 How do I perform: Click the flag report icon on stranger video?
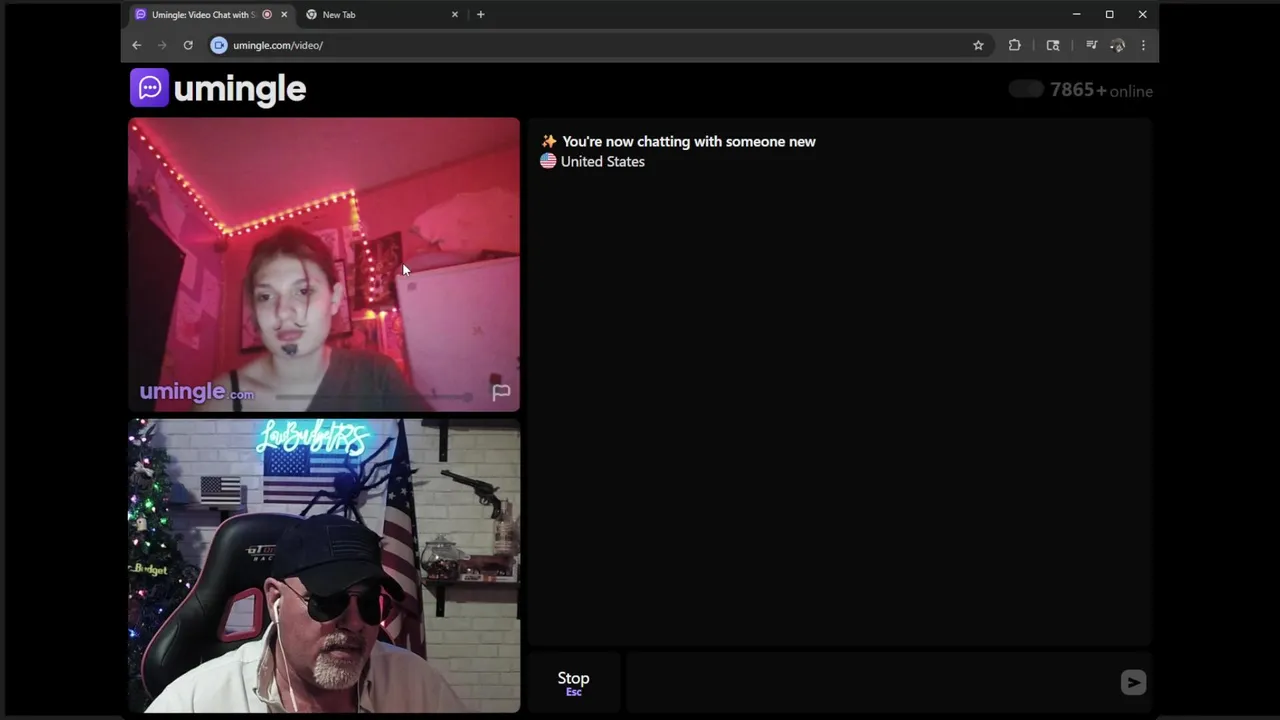(501, 392)
